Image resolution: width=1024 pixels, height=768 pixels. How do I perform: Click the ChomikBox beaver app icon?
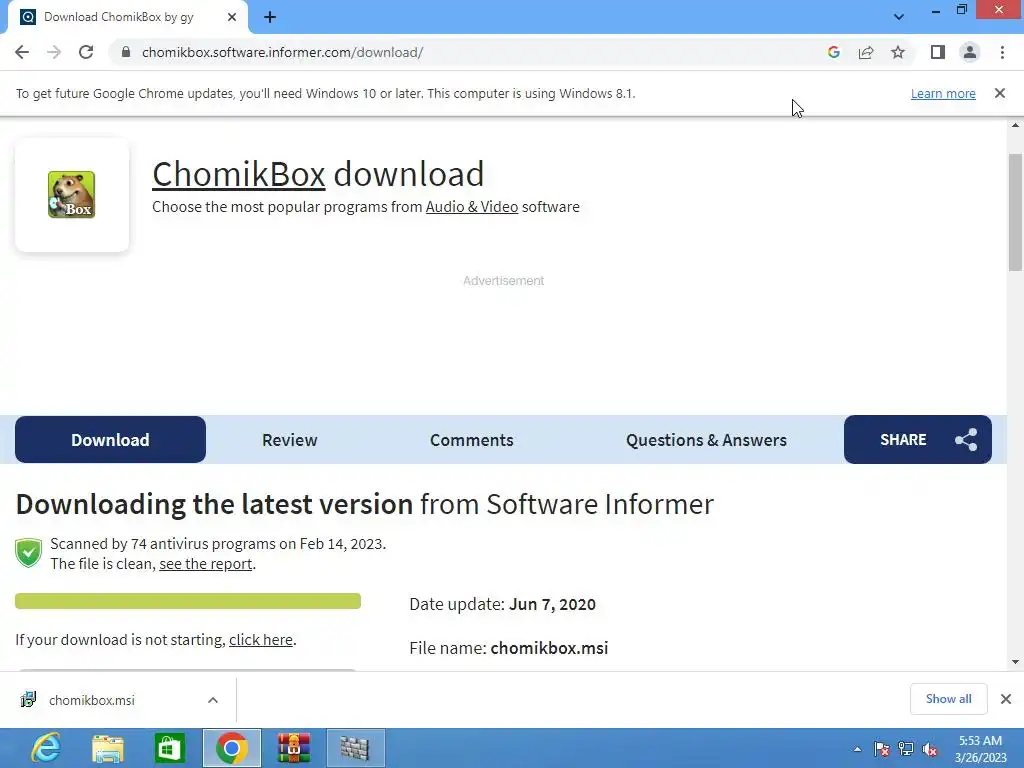(x=72, y=195)
